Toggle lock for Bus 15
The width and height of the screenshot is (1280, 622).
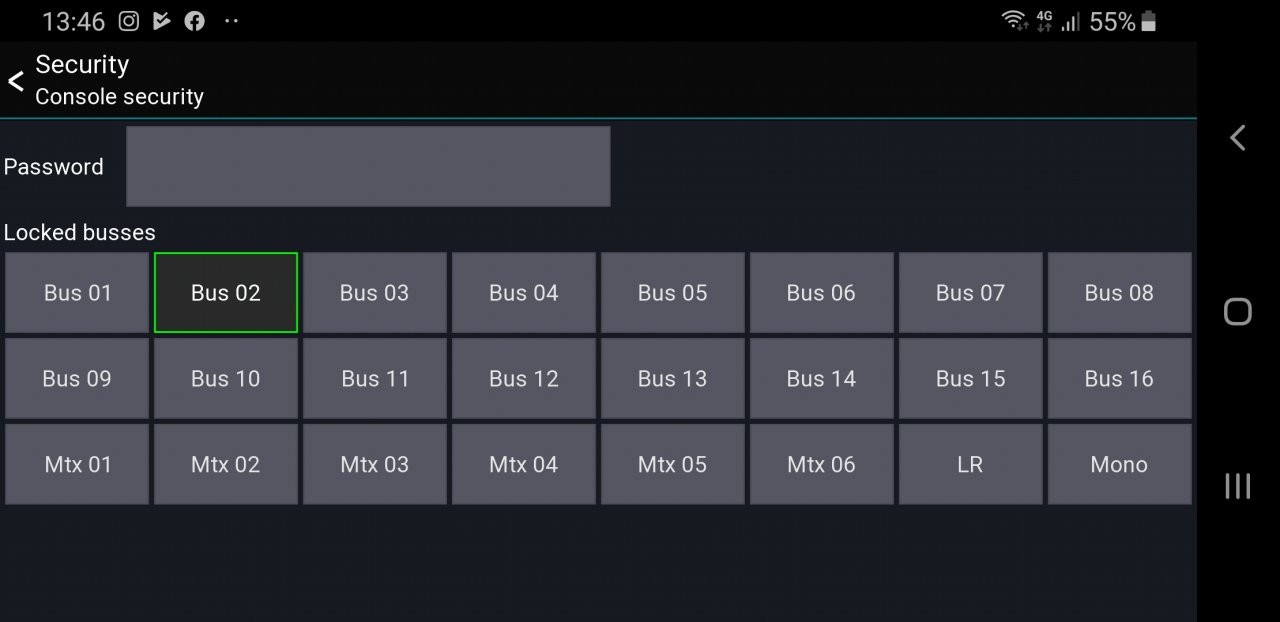(x=970, y=379)
